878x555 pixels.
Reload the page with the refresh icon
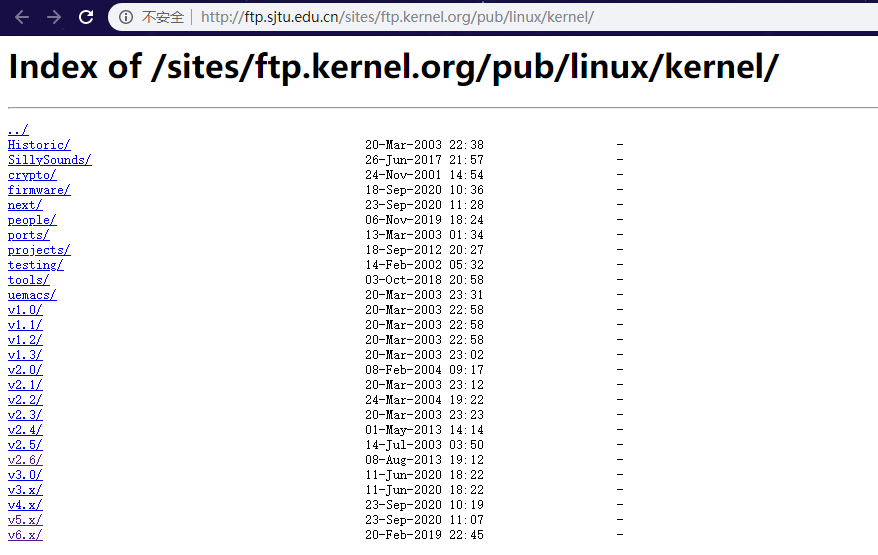(x=86, y=17)
